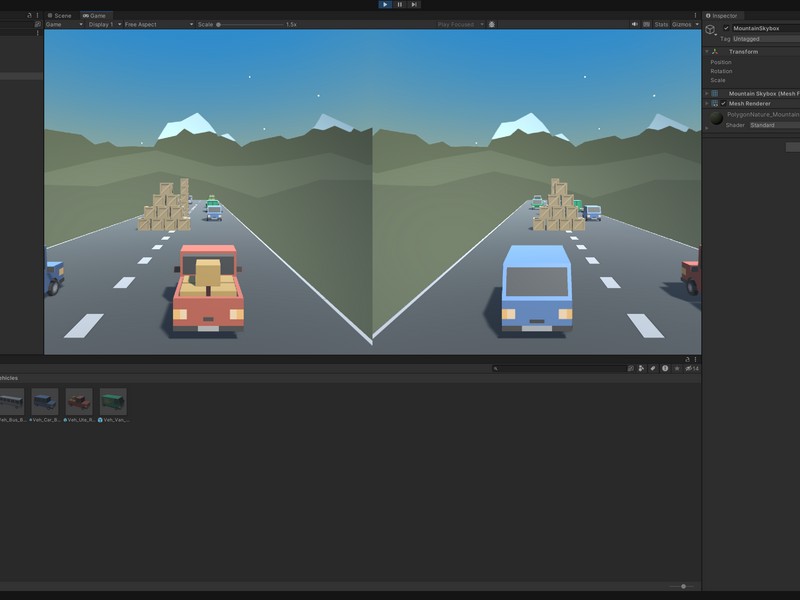The width and height of the screenshot is (800, 600).
Task: Switch to the Scene tab
Action: coord(60,16)
